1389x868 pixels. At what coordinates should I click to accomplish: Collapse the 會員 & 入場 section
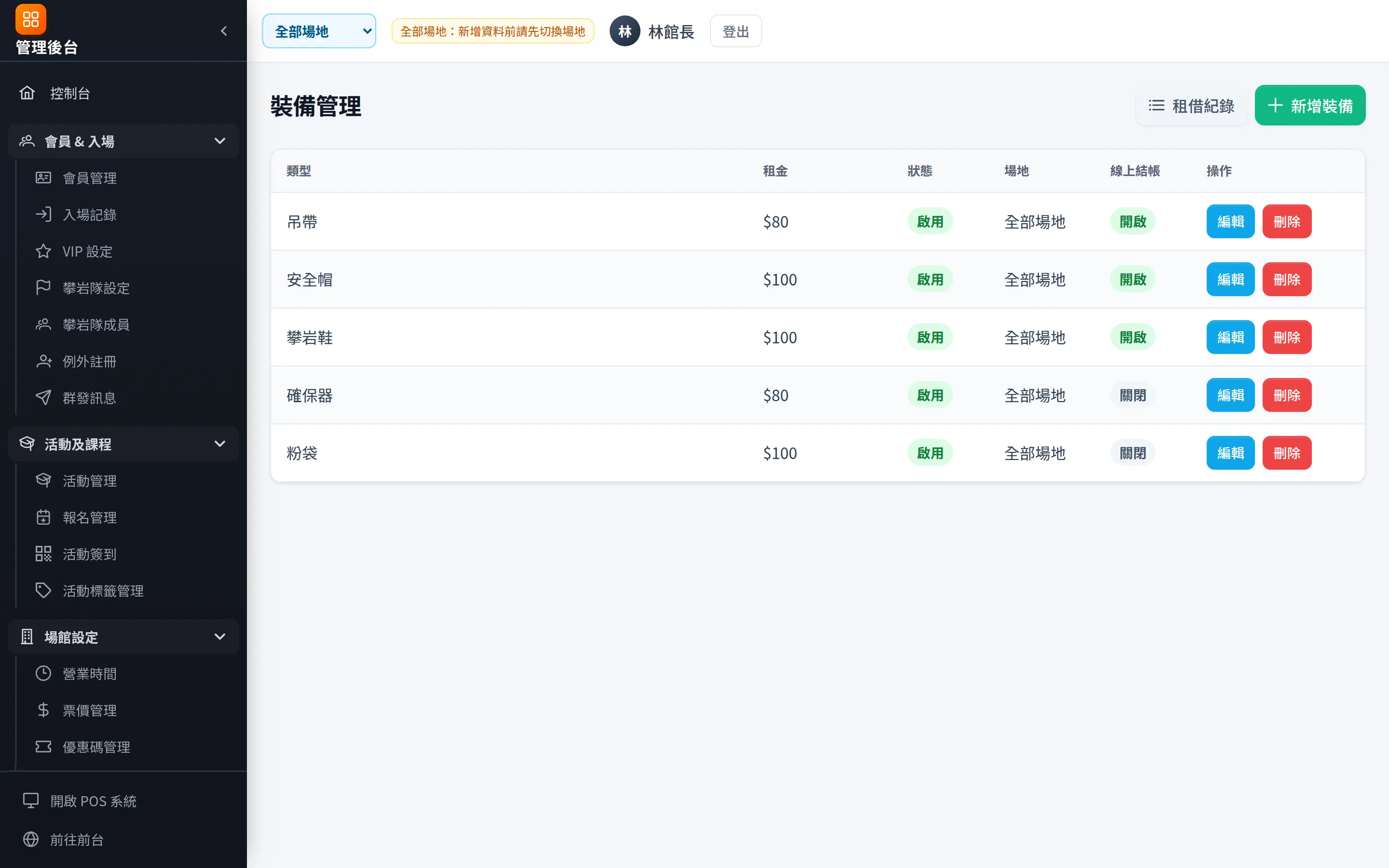click(123, 141)
